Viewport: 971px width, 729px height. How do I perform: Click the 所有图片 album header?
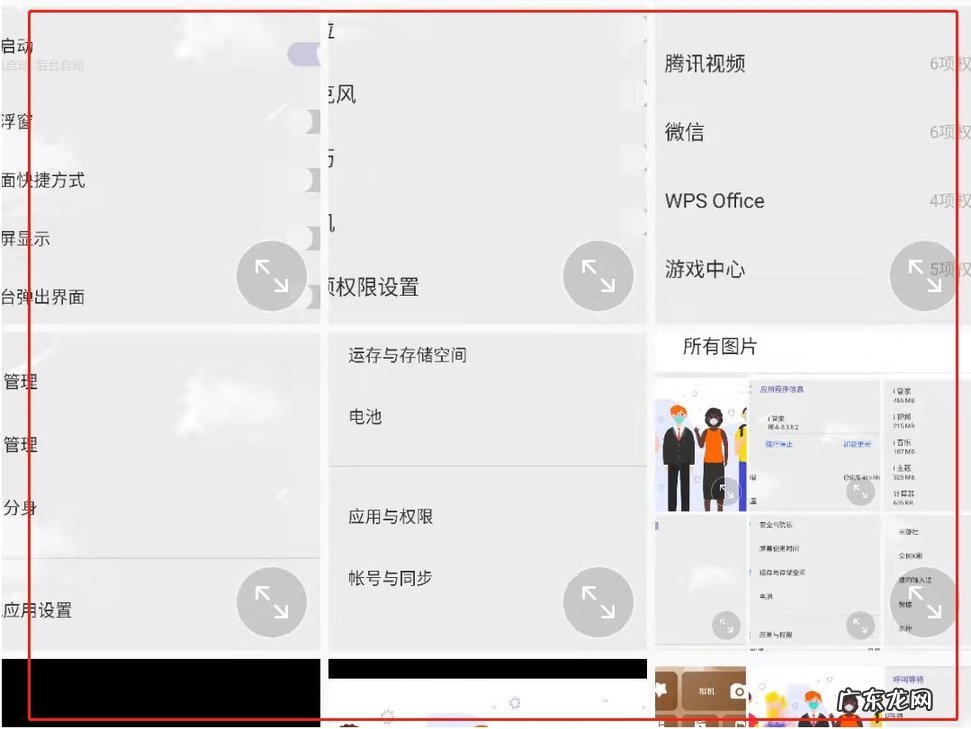(720, 347)
